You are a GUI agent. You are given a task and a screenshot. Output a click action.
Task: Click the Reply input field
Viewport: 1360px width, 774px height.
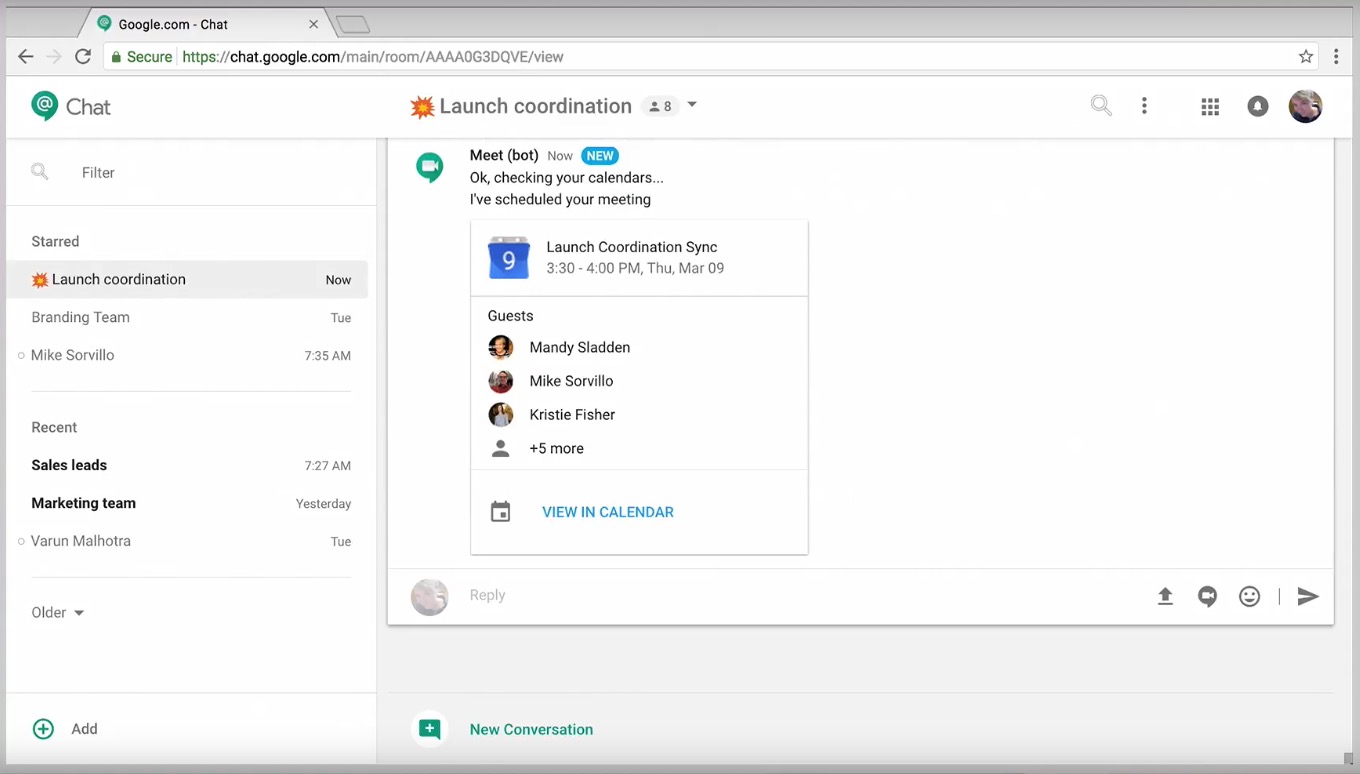tap(800, 595)
